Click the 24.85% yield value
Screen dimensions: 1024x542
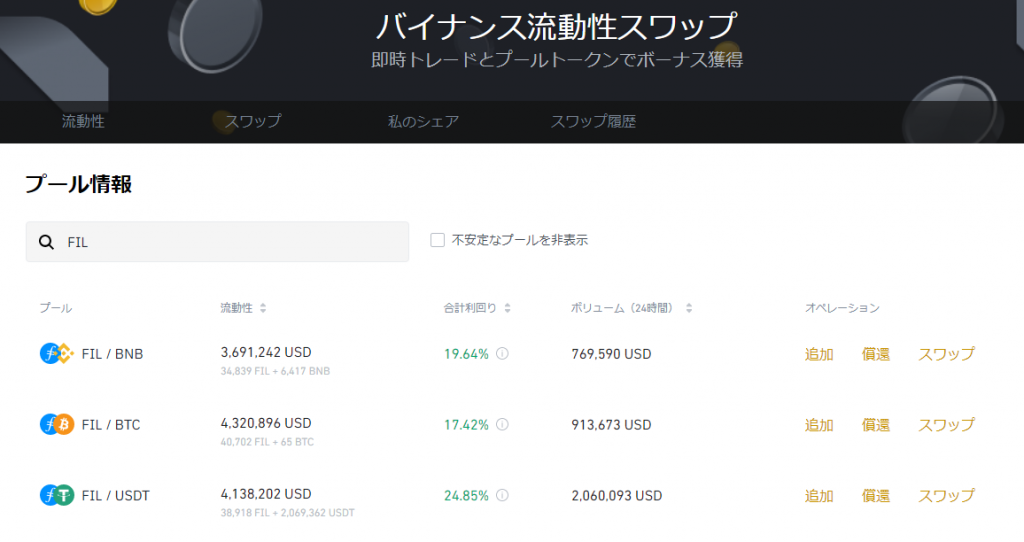(x=466, y=496)
